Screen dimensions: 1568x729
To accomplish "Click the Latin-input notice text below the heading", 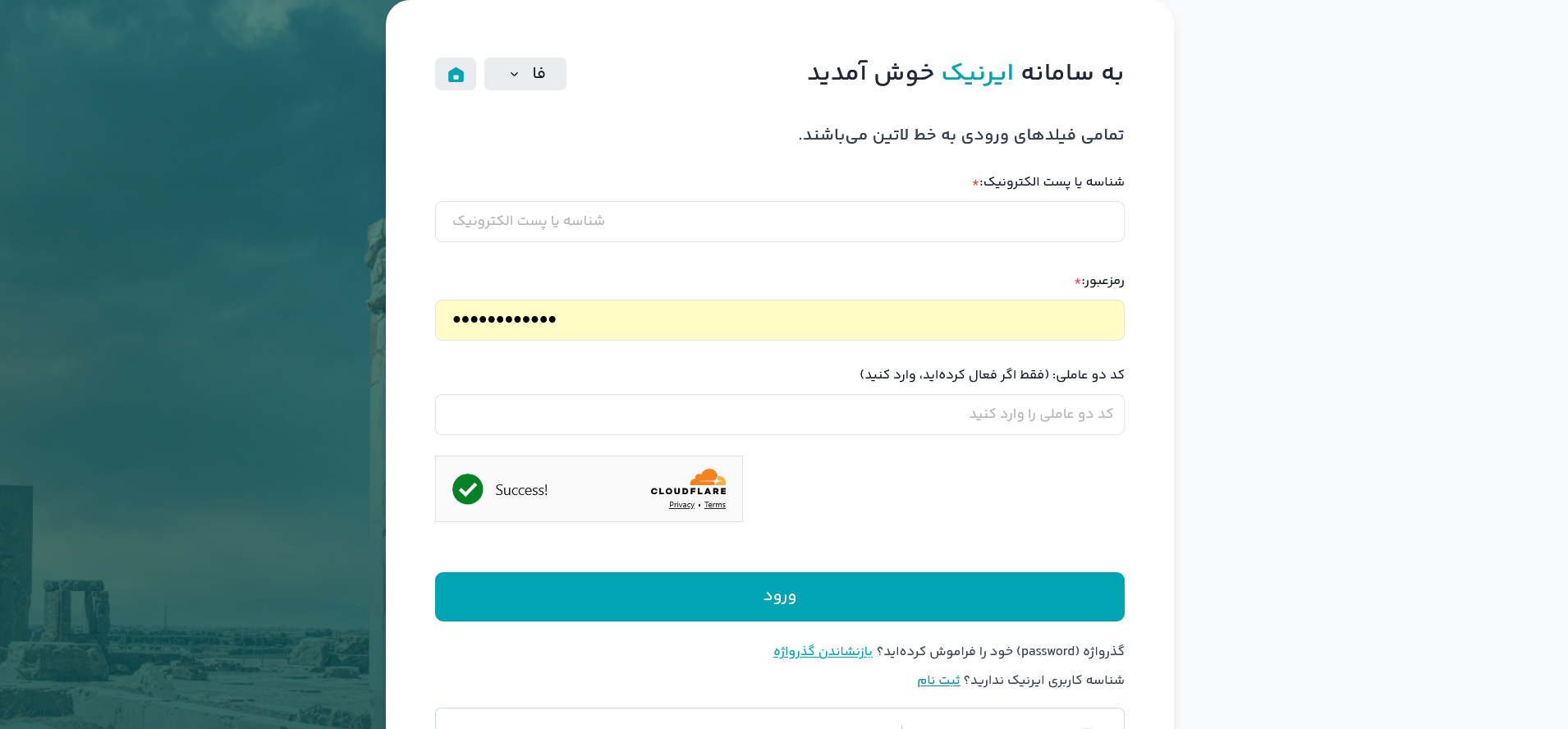I will [961, 135].
